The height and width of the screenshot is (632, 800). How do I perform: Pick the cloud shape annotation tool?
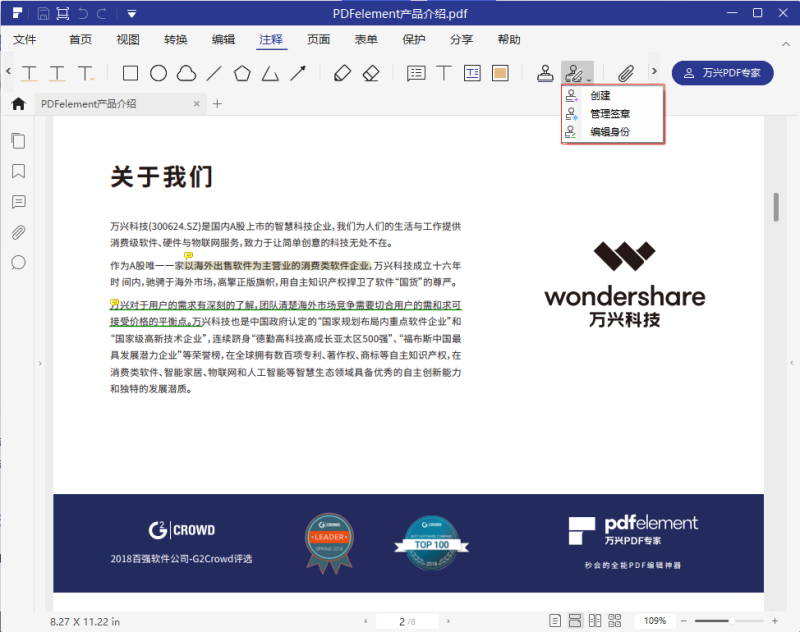(x=188, y=72)
